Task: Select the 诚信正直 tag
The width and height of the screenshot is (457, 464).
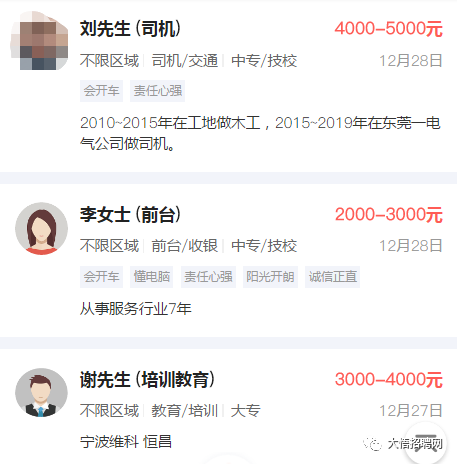Action: pyautogui.click(x=332, y=277)
